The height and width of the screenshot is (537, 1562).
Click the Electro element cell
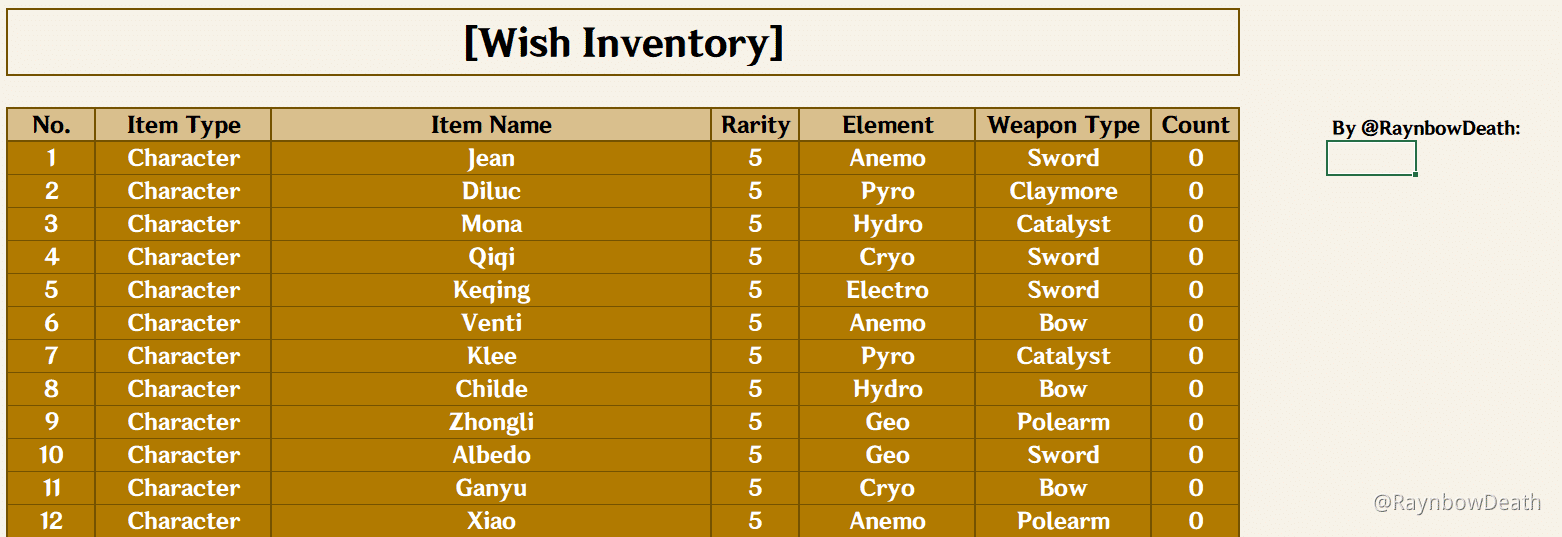click(887, 290)
